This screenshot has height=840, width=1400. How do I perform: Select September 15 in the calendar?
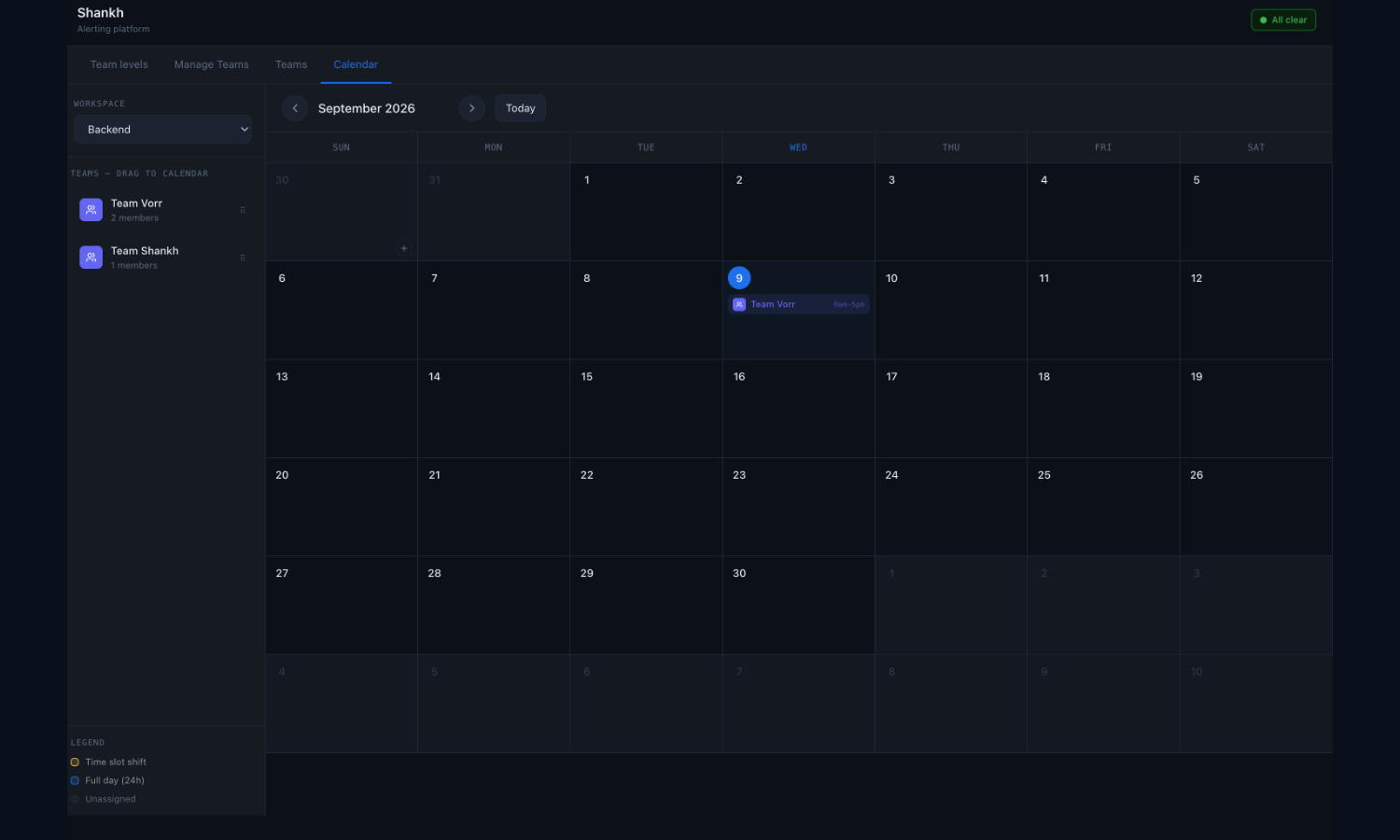pyautogui.click(x=646, y=409)
